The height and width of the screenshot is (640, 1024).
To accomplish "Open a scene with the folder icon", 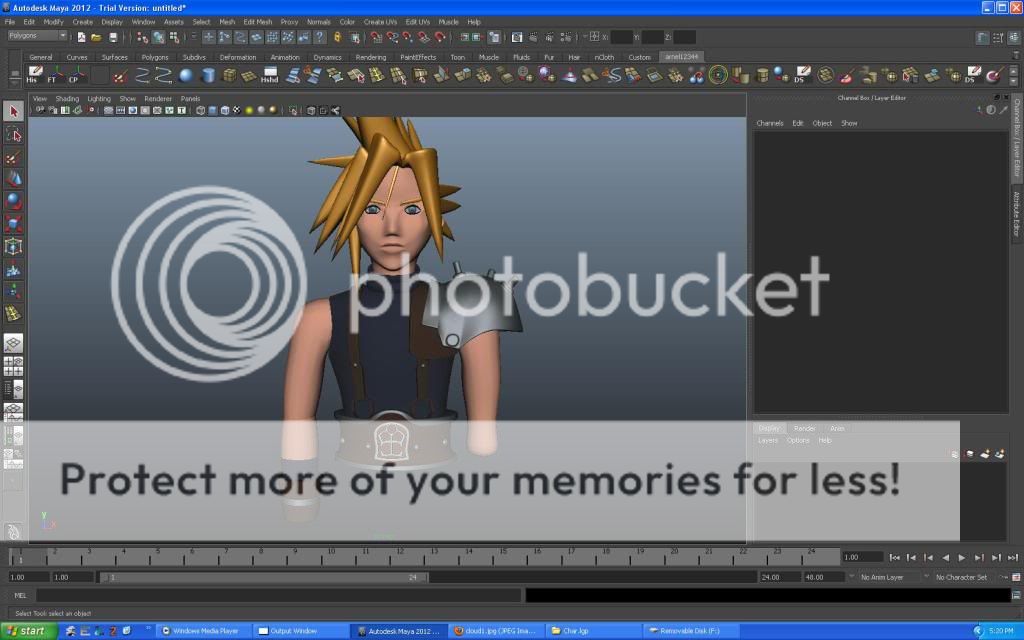I will 97,37.
